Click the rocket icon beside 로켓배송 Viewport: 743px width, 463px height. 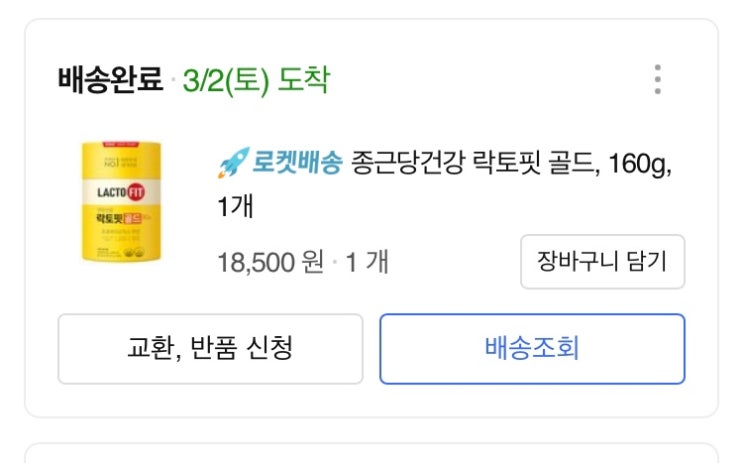232,164
